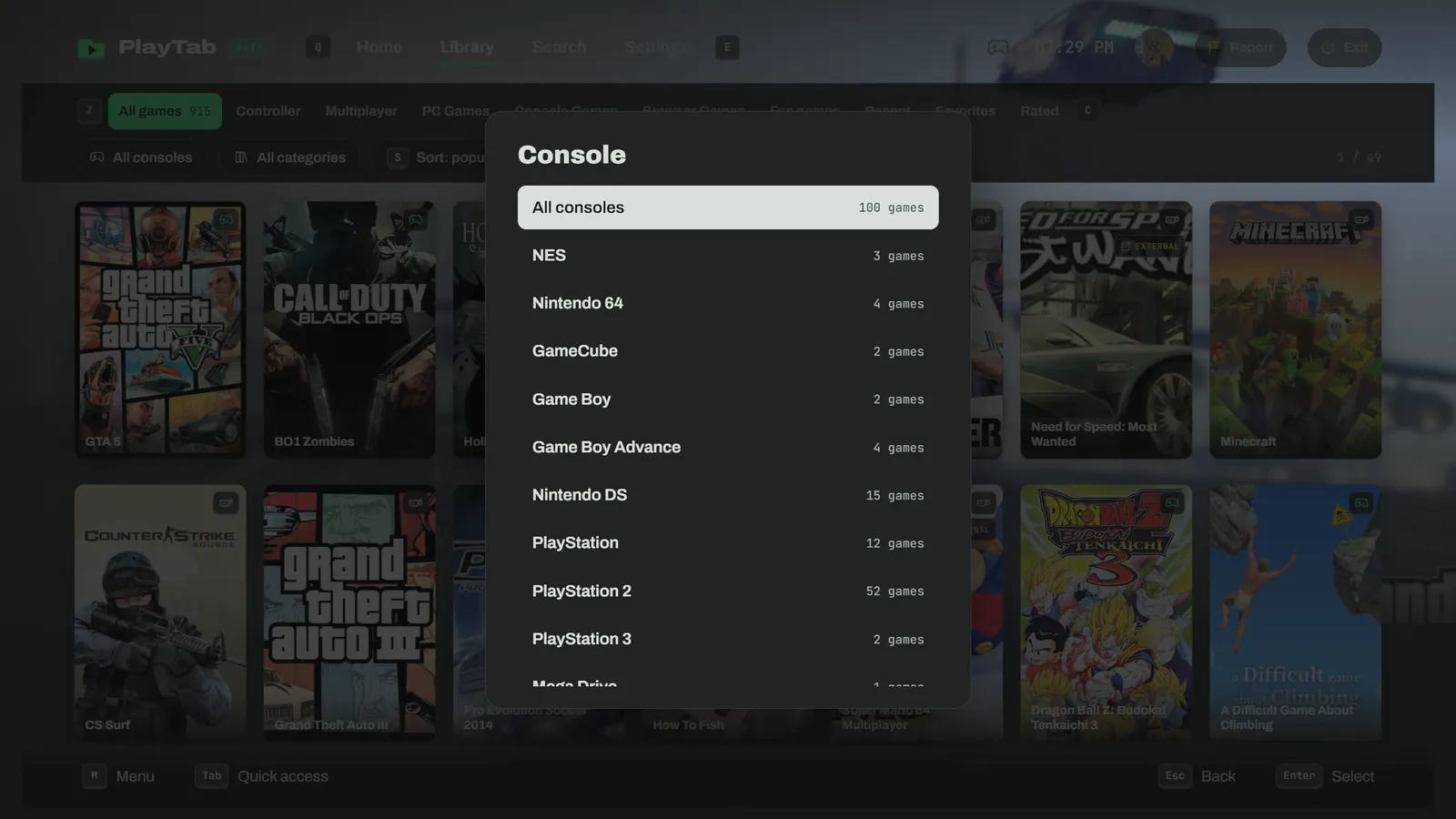
Task: Select Nintendo DS with 15 games
Action: [x=728, y=495]
